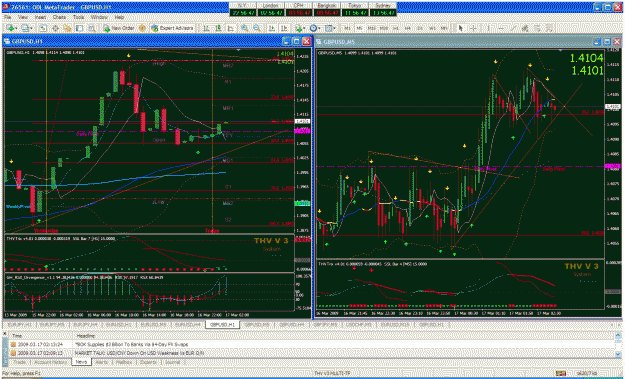This screenshot has width=625, height=379.
Task: Open the Templates dropdown
Action: coord(330,28)
